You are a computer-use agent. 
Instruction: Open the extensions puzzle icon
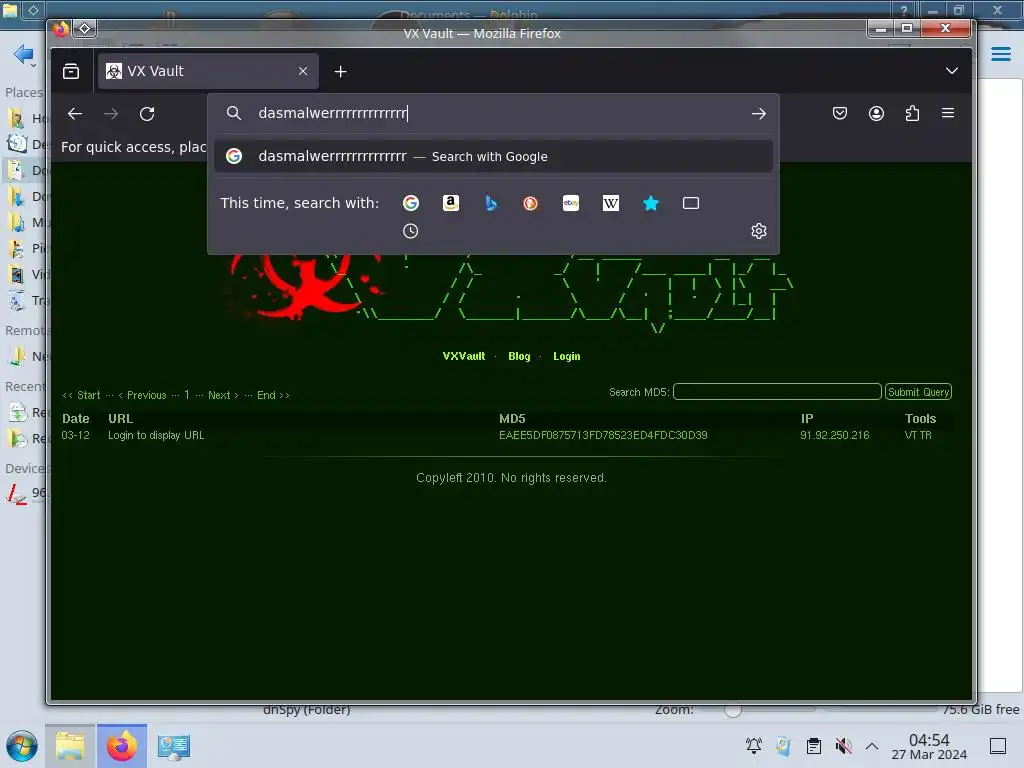912,114
